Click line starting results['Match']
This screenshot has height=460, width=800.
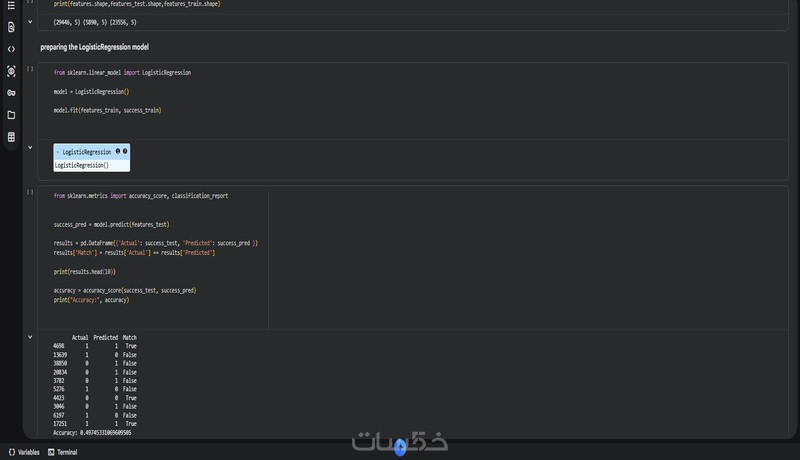click(134, 252)
